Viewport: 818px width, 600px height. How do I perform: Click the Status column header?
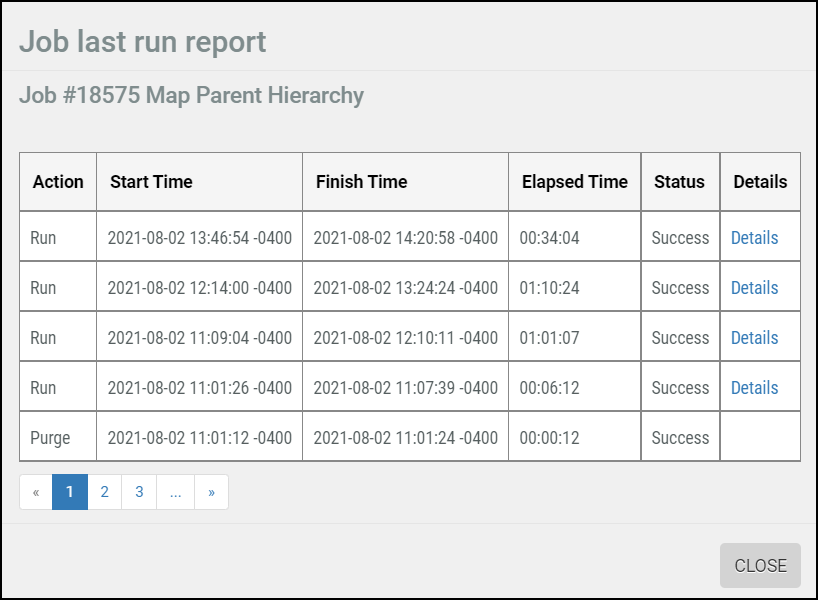(680, 182)
